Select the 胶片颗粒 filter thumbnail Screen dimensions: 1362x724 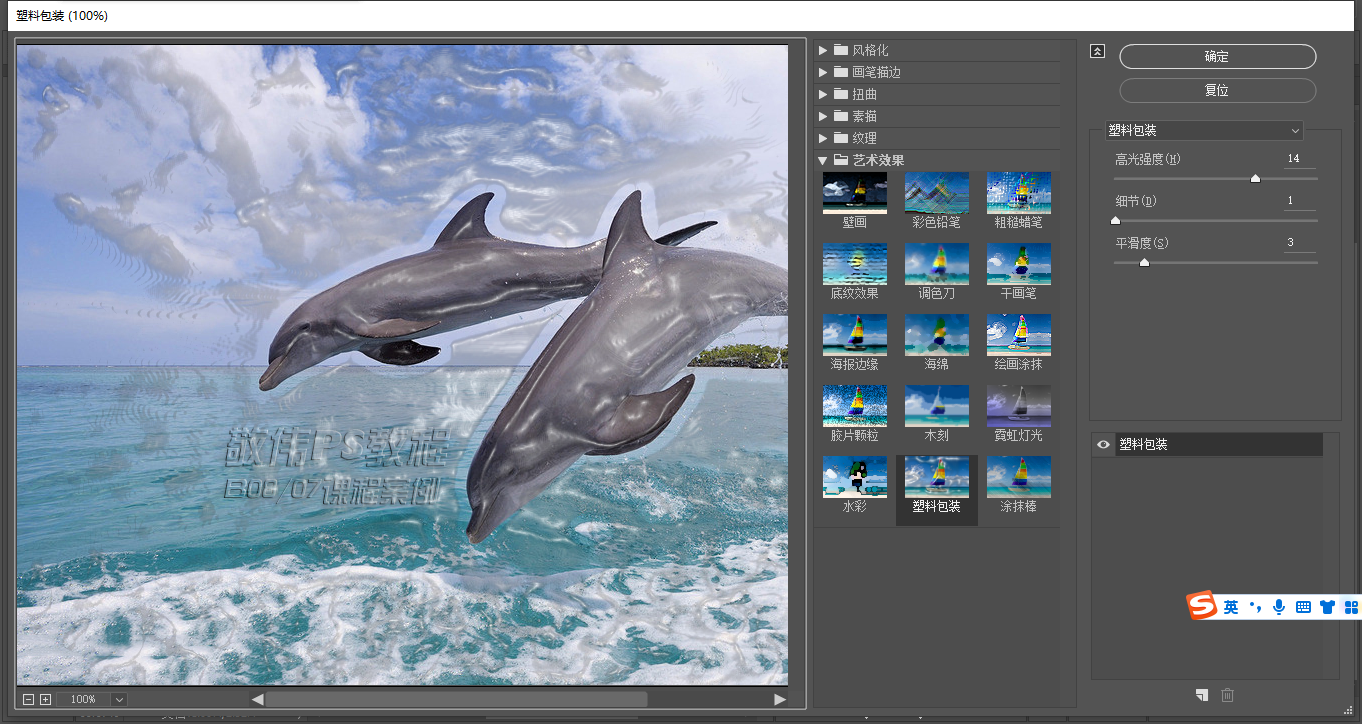(x=854, y=406)
